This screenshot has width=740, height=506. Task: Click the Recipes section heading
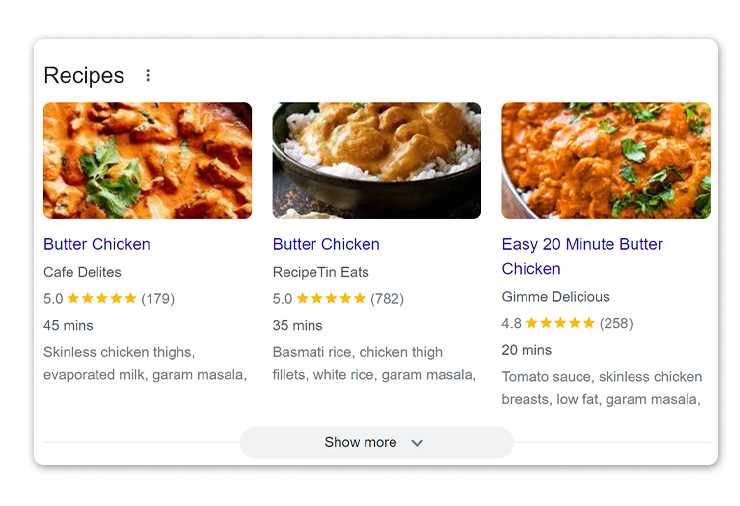tap(84, 75)
